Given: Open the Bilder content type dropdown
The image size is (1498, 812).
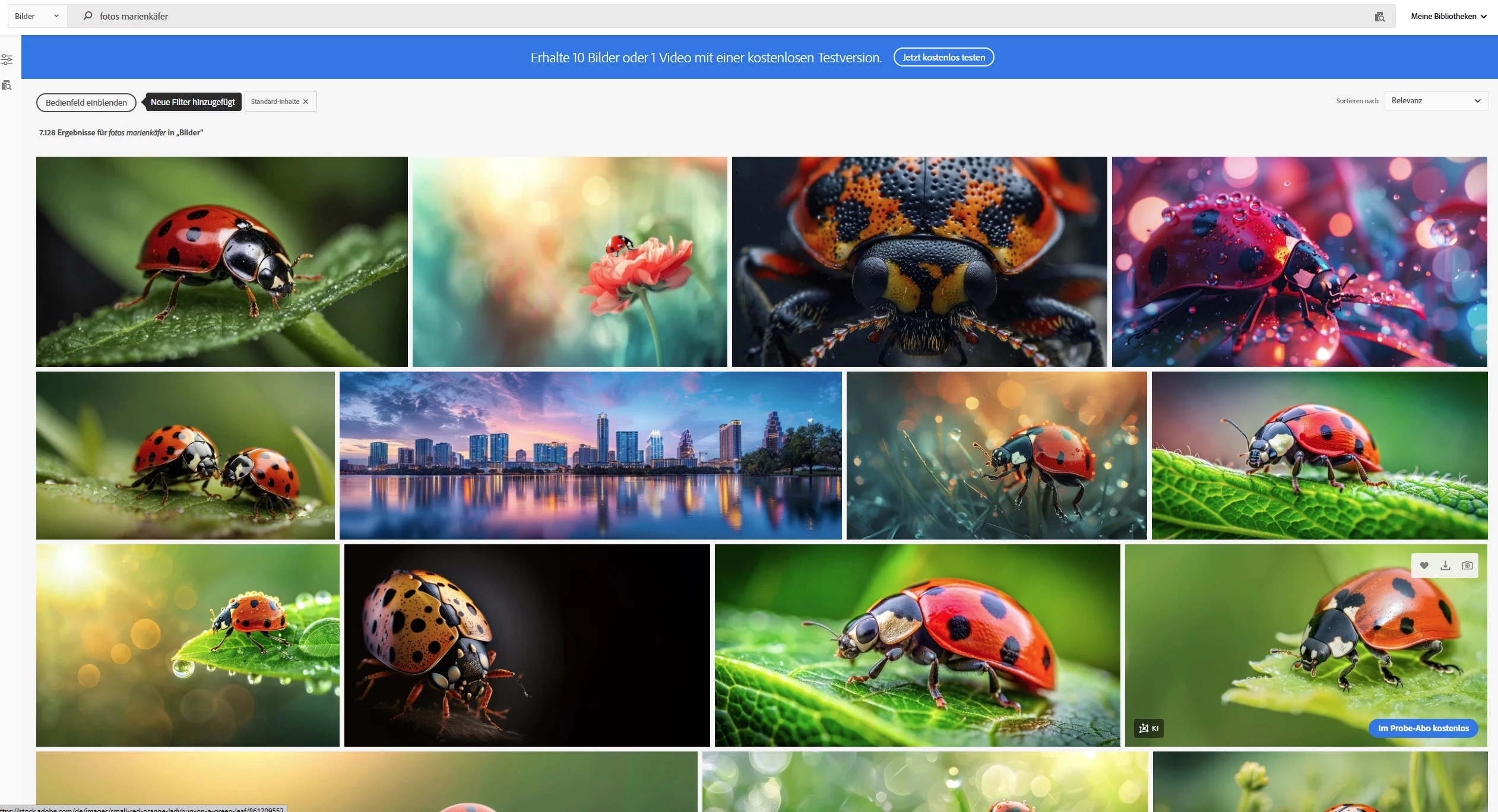Looking at the screenshot, I should coord(37,16).
